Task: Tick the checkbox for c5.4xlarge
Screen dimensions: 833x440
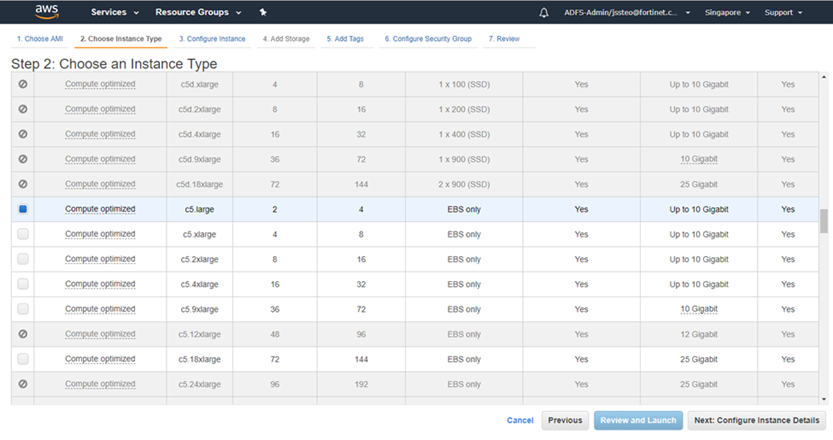Action: pyautogui.click(x=23, y=284)
